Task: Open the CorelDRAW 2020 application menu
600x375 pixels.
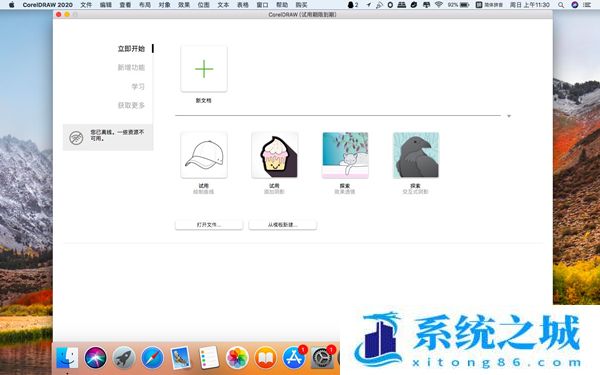Action: coord(47,5)
